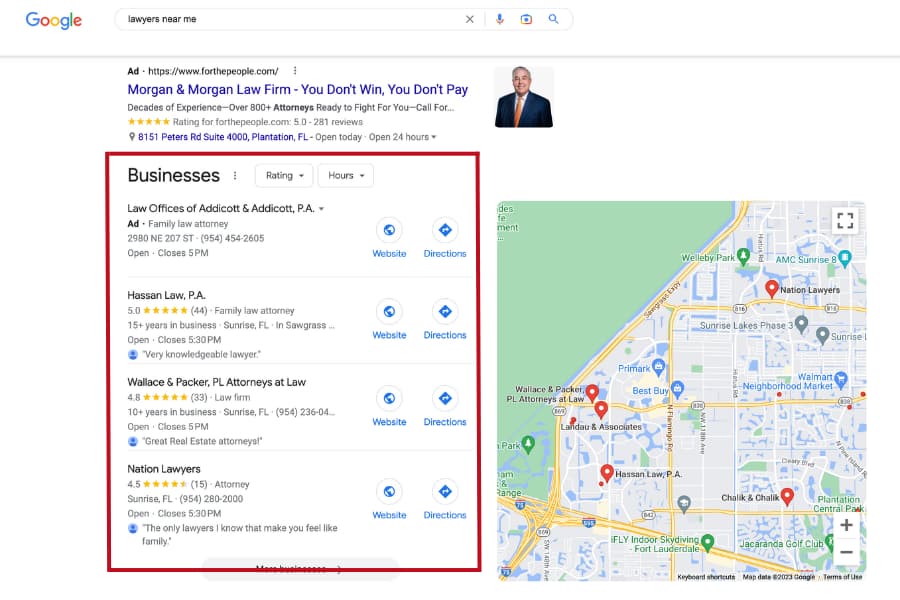900x600 pixels.
Task: Open the three-dot menu beside the ad URL
Action: coord(295,71)
